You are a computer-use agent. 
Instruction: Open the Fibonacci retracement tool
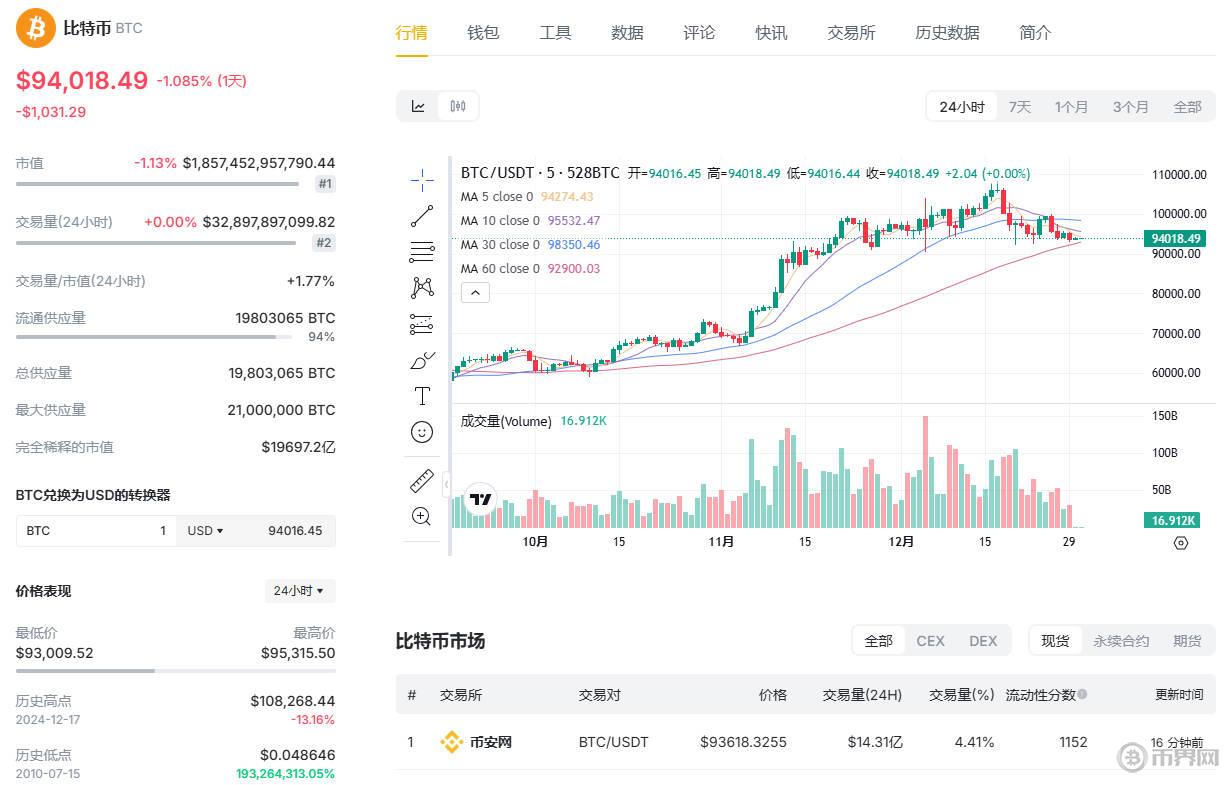421,252
